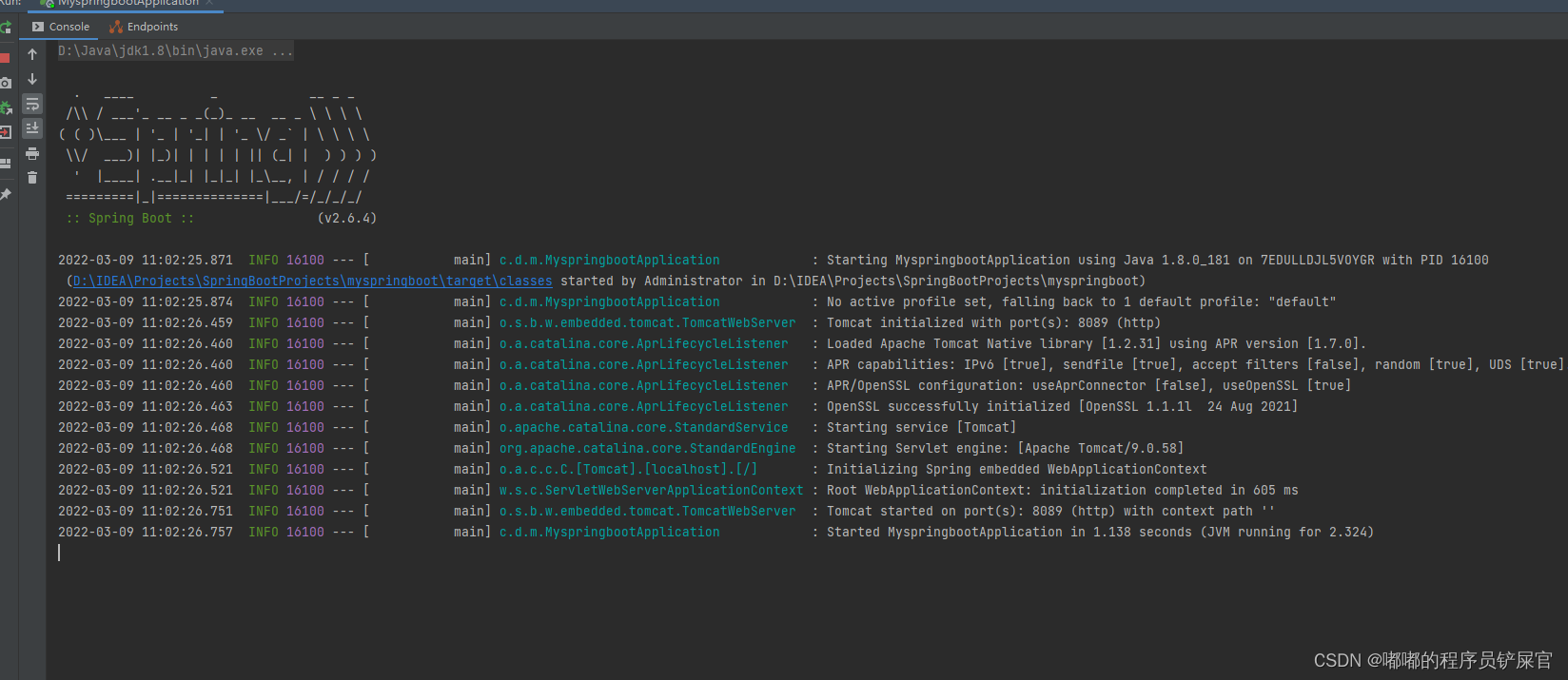Click 'w.s.c.ServletWebServerApplicationContext' logger name
1568x680 pixels.
pos(651,491)
